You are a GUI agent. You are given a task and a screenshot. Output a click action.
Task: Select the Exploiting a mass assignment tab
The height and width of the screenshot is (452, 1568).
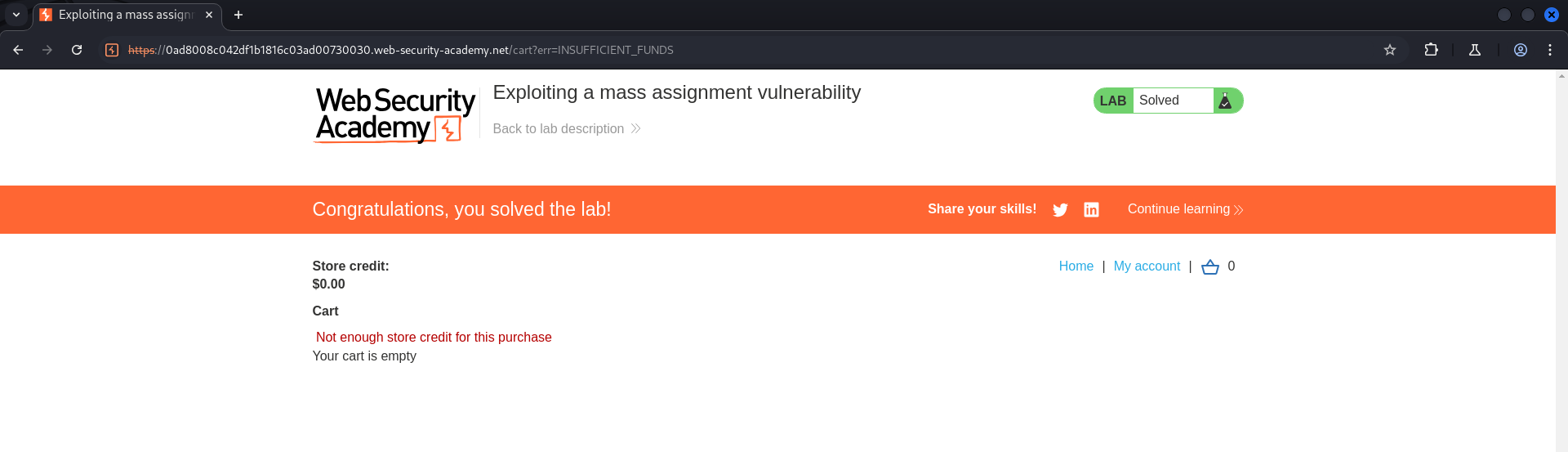pyautogui.click(x=127, y=15)
